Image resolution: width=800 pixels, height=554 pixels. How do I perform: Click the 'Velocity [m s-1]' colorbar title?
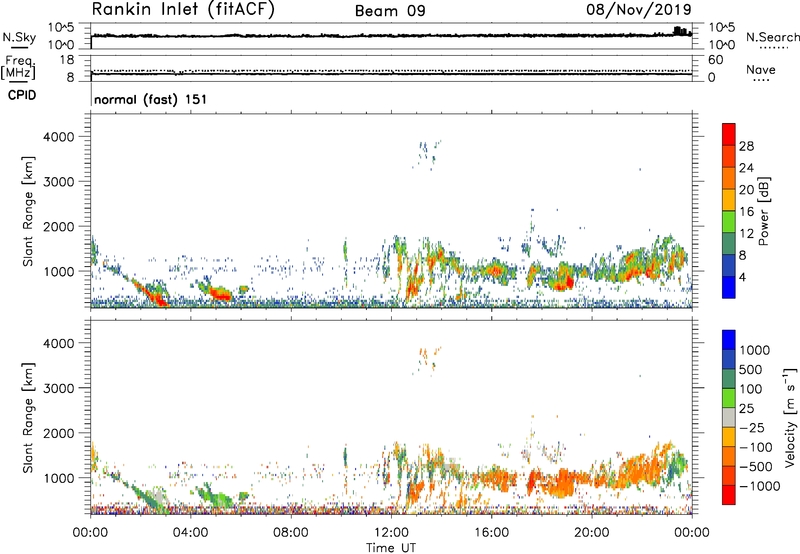pos(790,417)
